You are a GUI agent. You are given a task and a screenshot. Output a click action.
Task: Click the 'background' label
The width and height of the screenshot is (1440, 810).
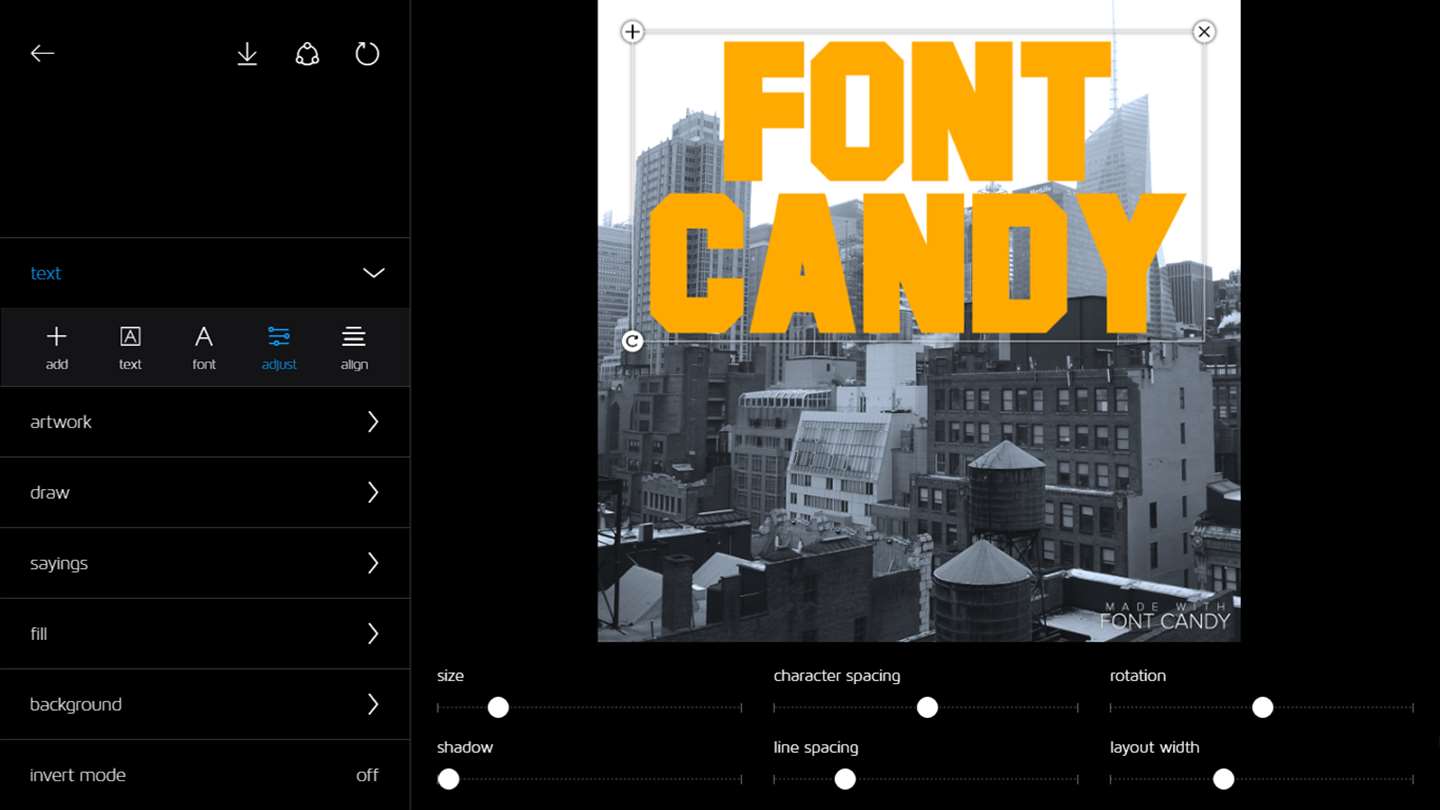pyautogui.click(x=76, y=705)
